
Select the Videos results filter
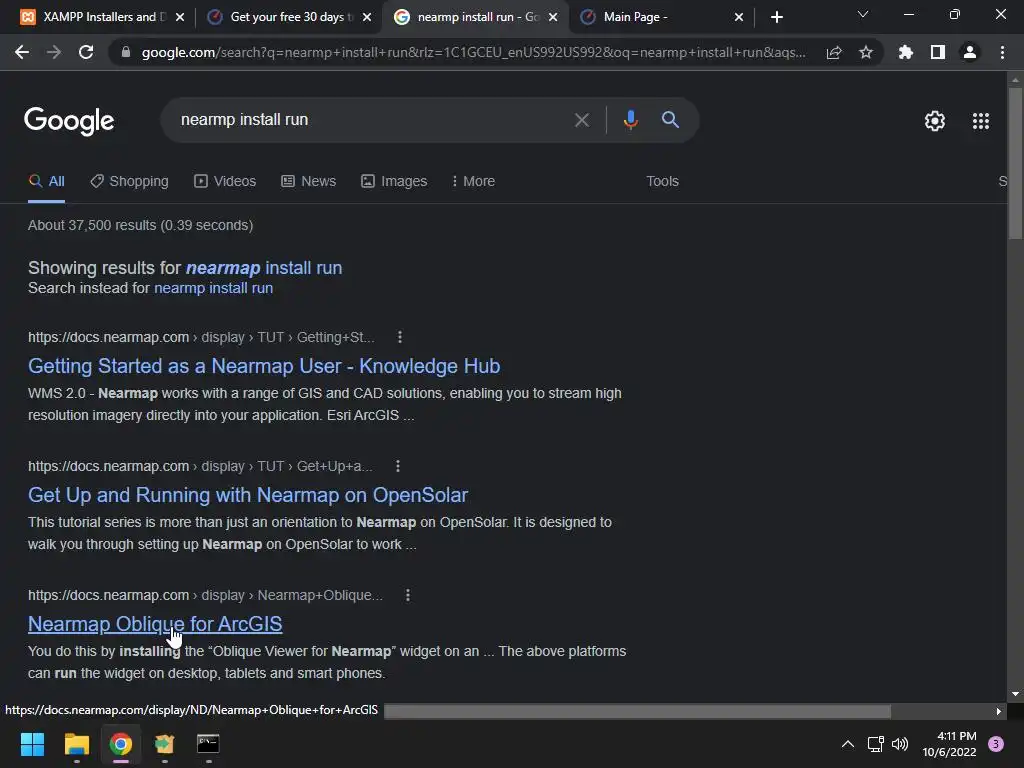coord(225,182)
